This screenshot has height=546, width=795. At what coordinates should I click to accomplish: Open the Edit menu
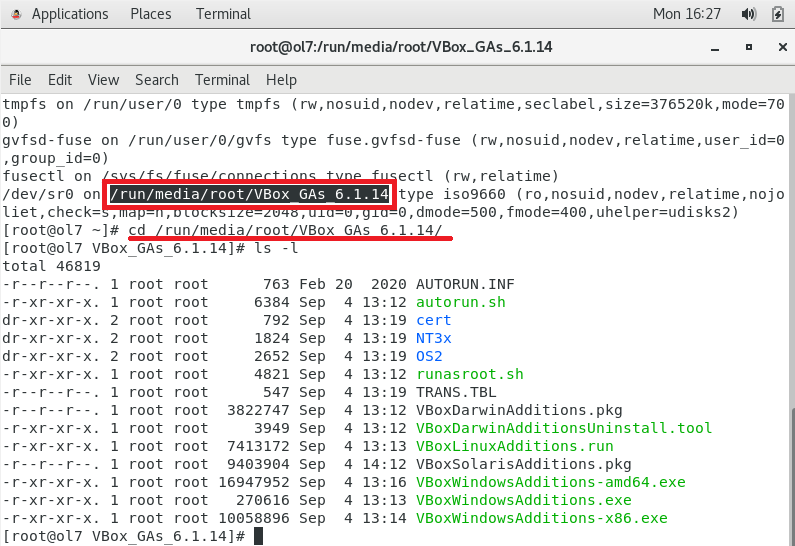(60, 80)
